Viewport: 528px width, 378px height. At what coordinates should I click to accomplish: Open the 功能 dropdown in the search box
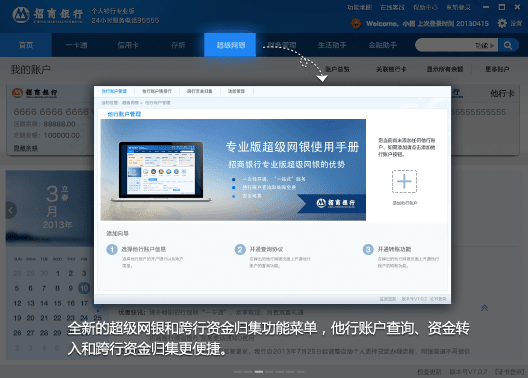(485, 45)
